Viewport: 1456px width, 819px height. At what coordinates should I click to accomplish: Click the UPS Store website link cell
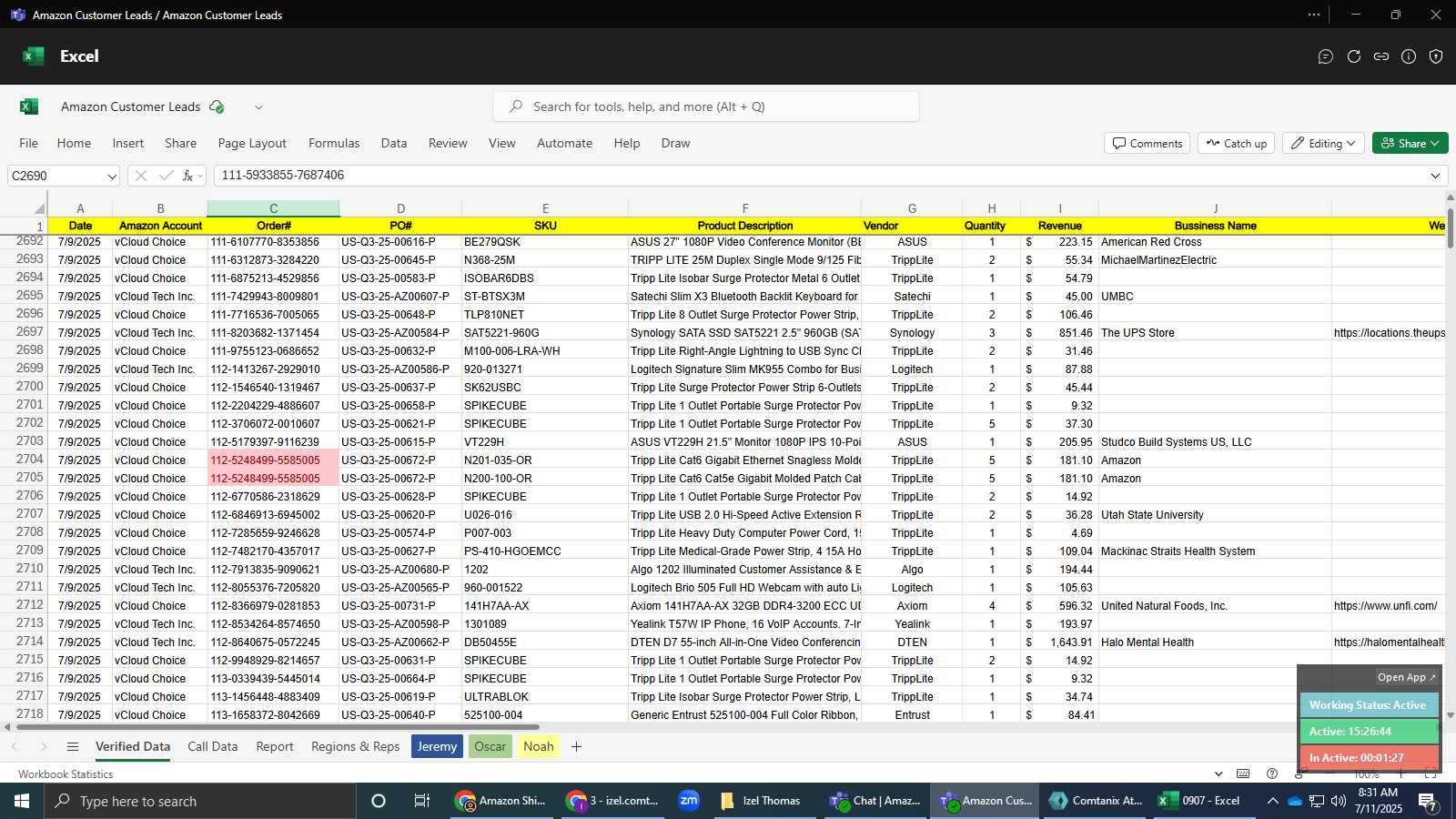[1389, 333]
